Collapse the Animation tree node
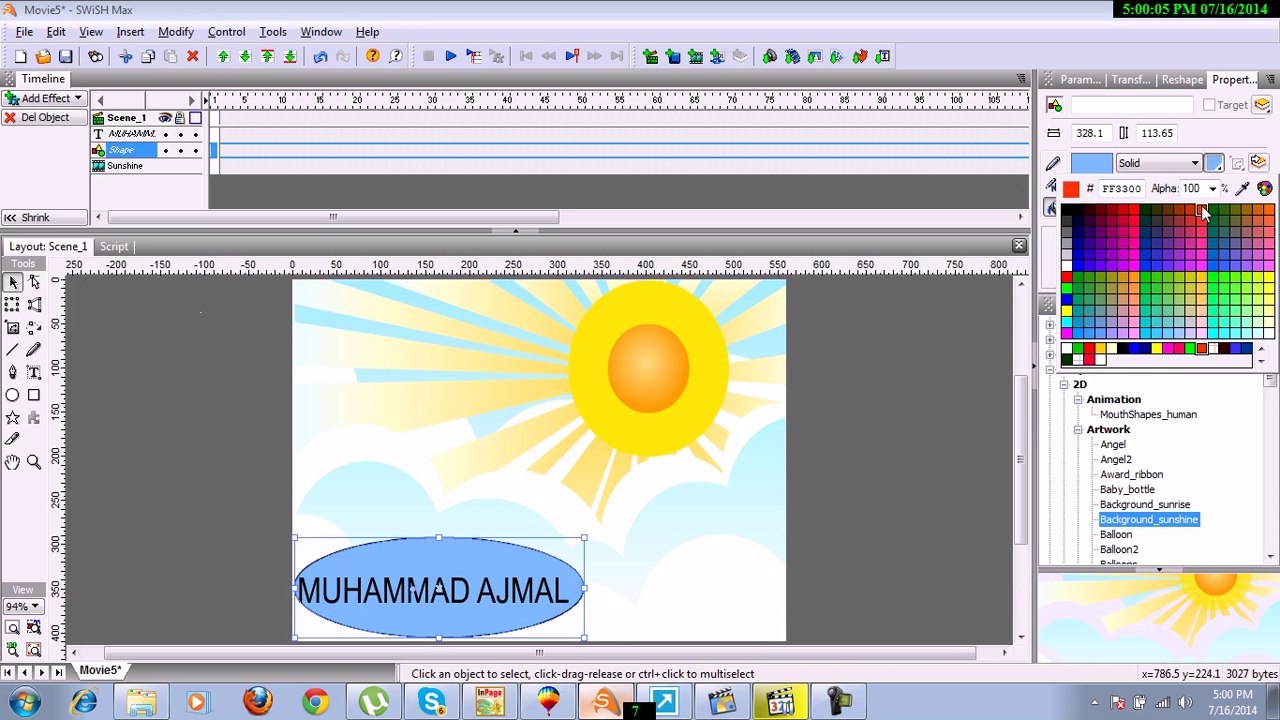The width and height of the screenshot is (1280, 720). (x=1078, y=400)
